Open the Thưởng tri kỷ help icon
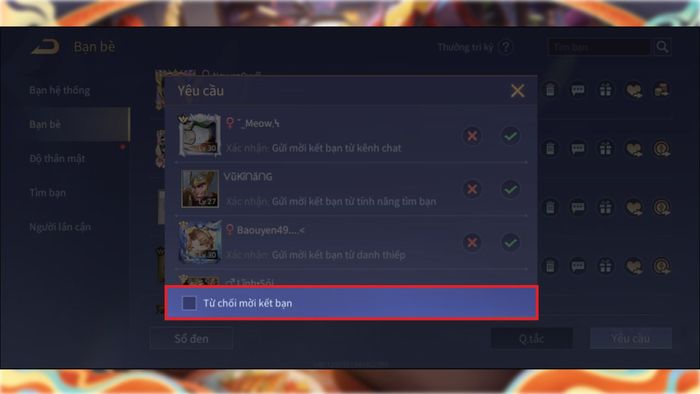 tap(506, 47)
